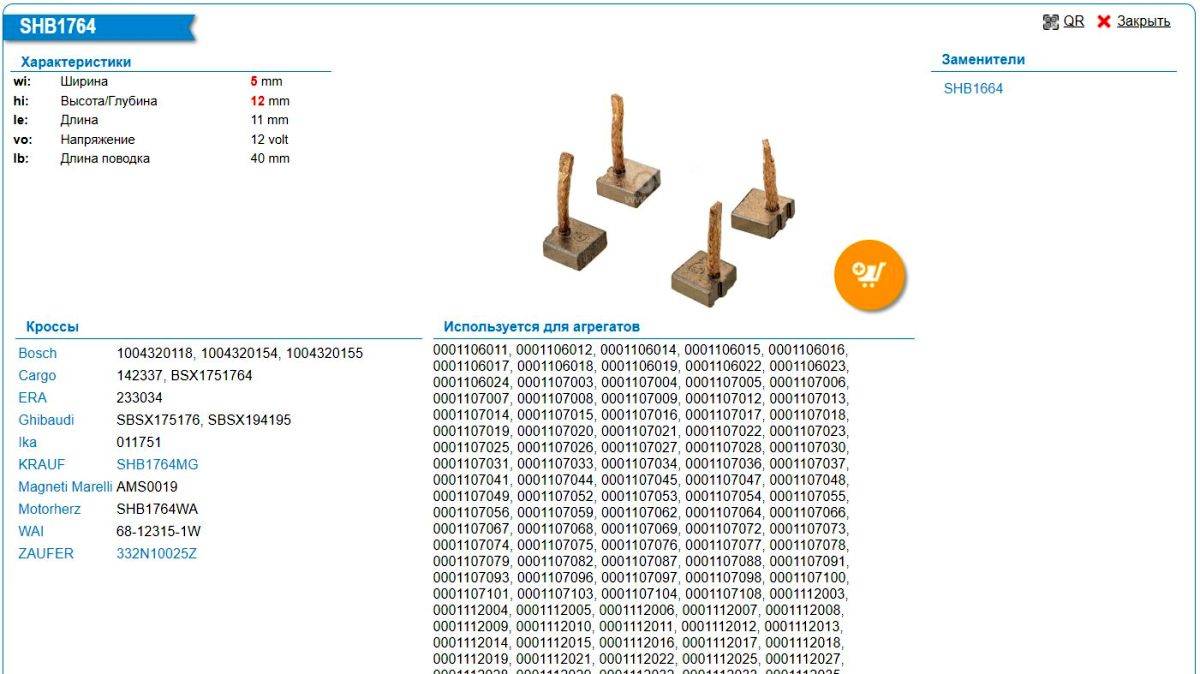Select the Motorherz brand link
The height and width of the screenshot is (674, 1200).
coord(49,509)
